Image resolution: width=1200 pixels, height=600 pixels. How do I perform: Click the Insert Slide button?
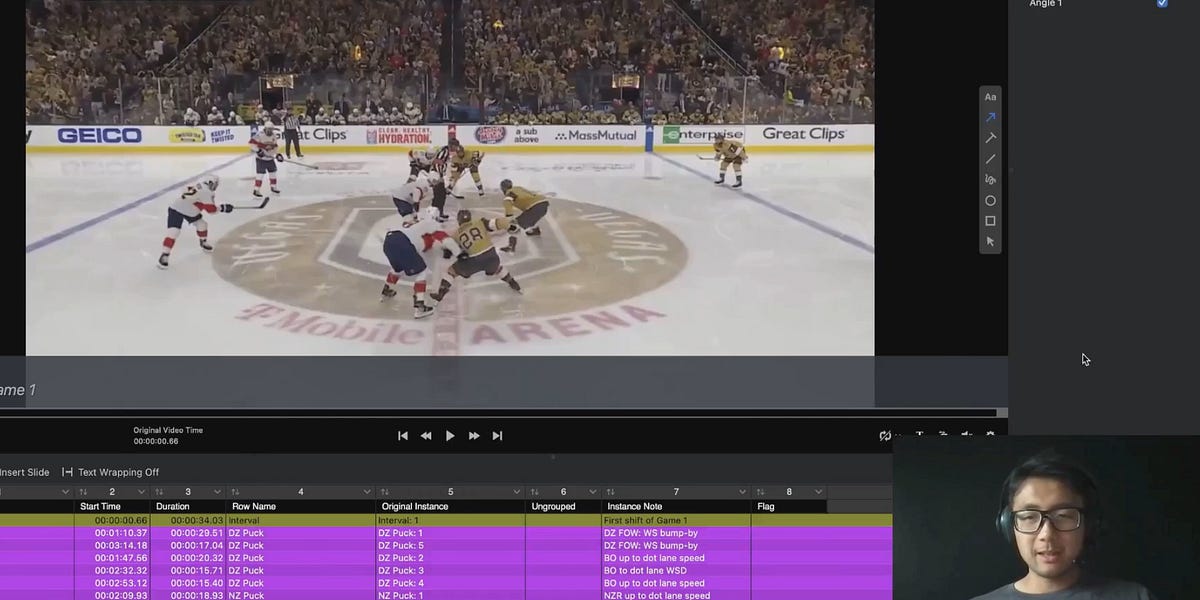pyautogui.click(x=25, y=471)
